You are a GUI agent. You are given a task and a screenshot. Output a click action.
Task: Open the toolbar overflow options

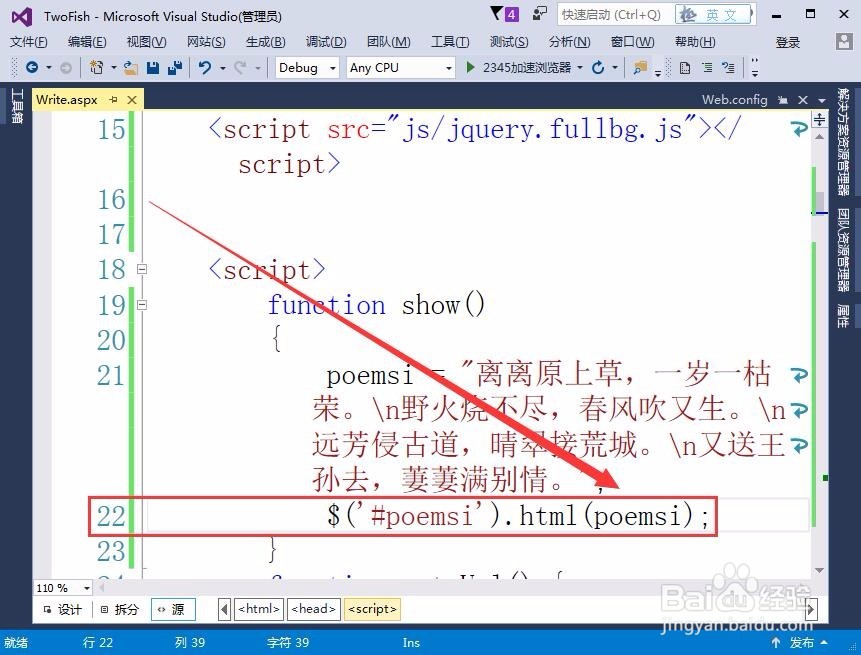755,68
